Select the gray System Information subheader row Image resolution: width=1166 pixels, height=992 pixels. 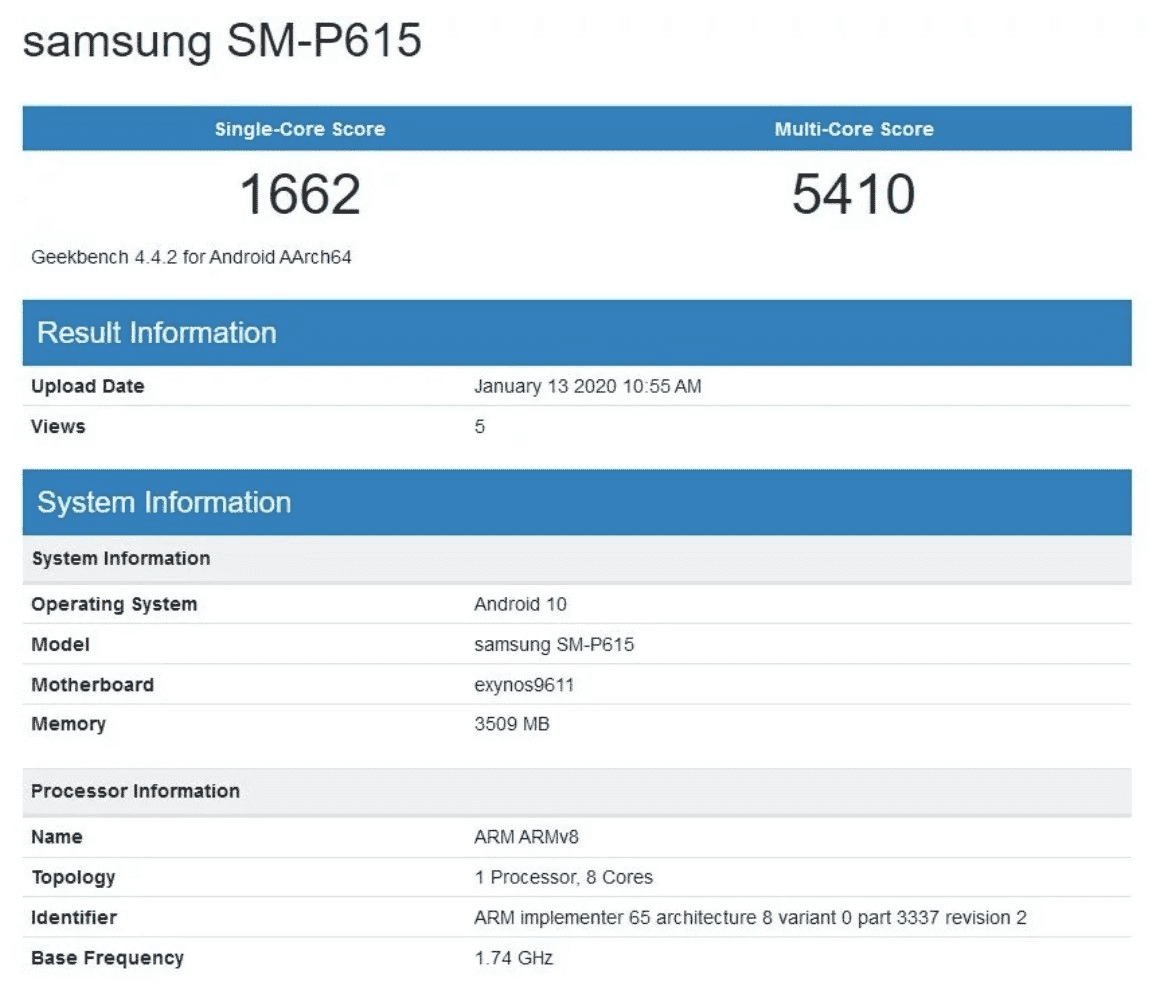(577, 558)
